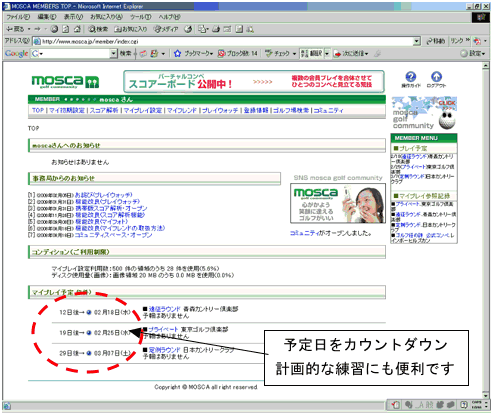Click the History toolbar icon

pyautogui.click(x=188, y=29)
